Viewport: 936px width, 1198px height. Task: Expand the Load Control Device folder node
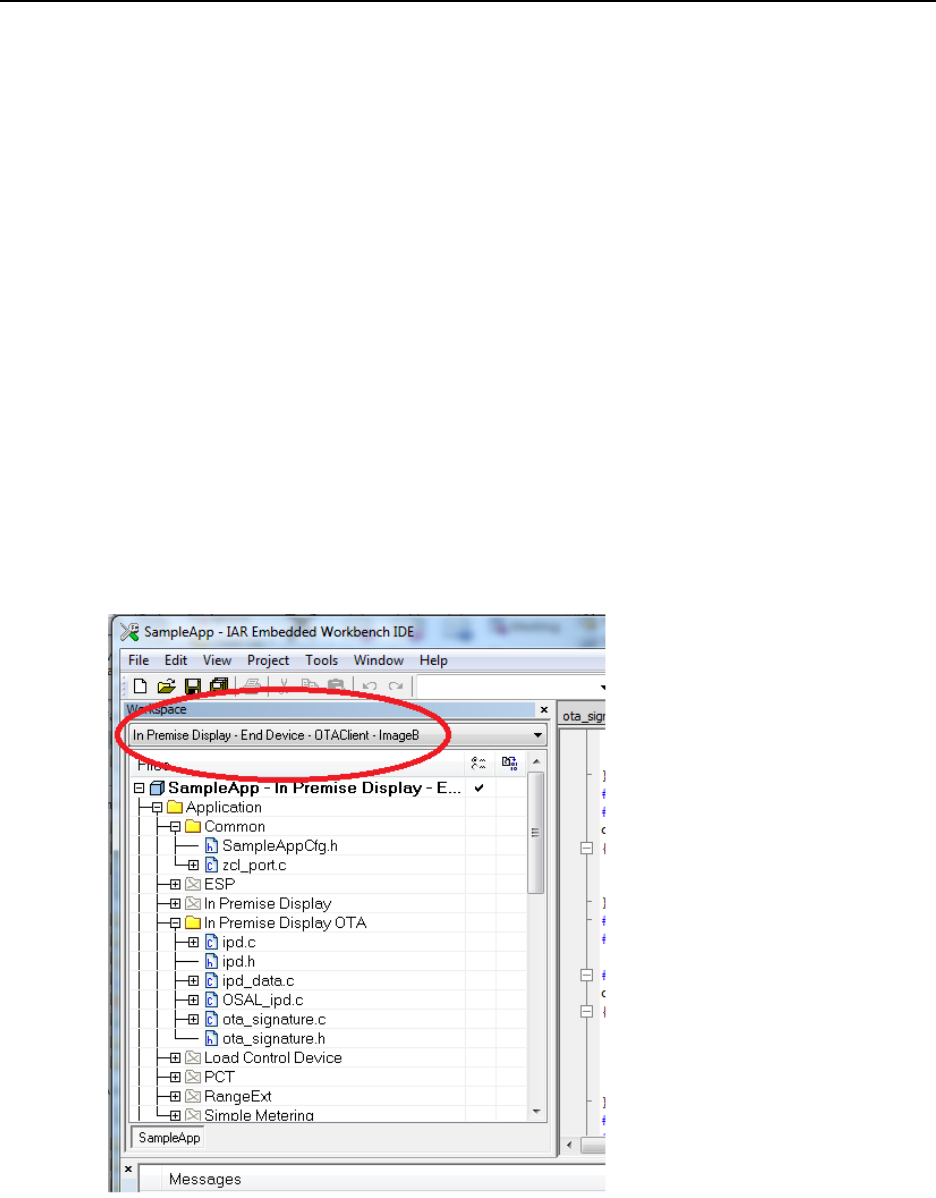coord(175,1057)
